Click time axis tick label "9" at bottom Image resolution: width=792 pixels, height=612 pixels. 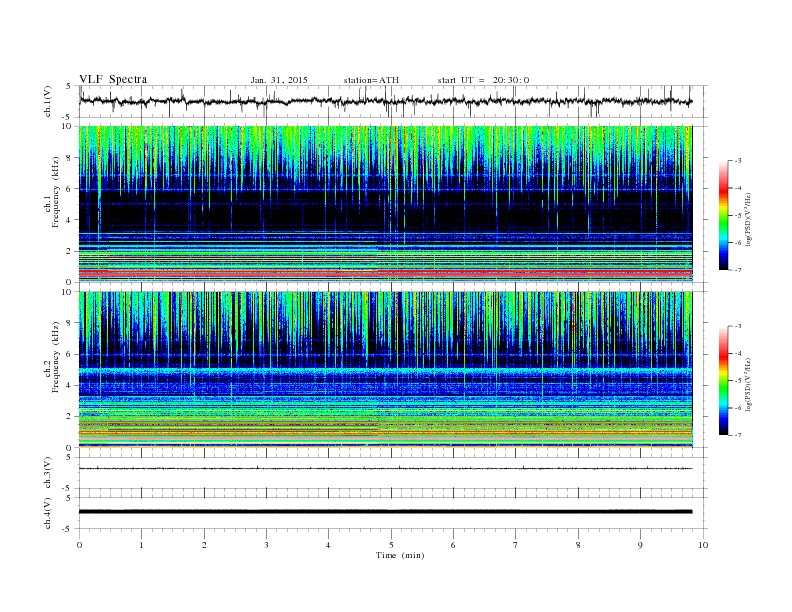pos(640,545)
